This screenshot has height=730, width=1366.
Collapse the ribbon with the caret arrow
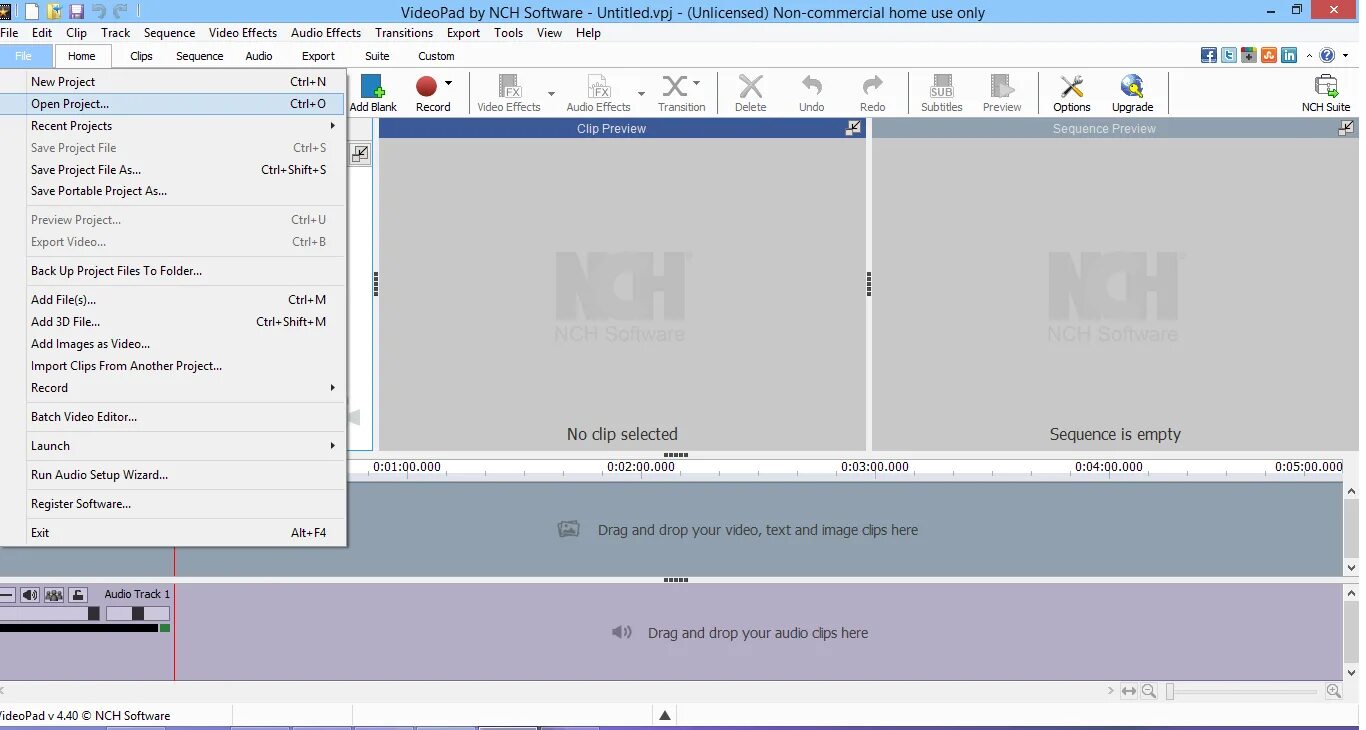coord(1311,56)
